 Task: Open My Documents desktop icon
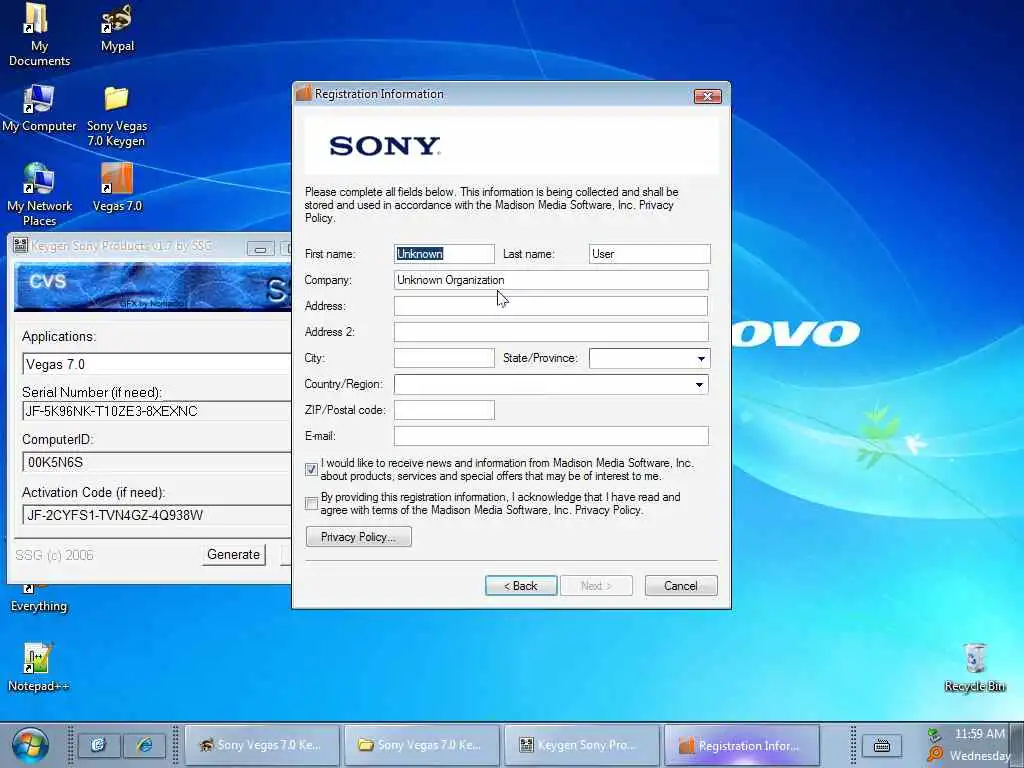click(39, 35)
